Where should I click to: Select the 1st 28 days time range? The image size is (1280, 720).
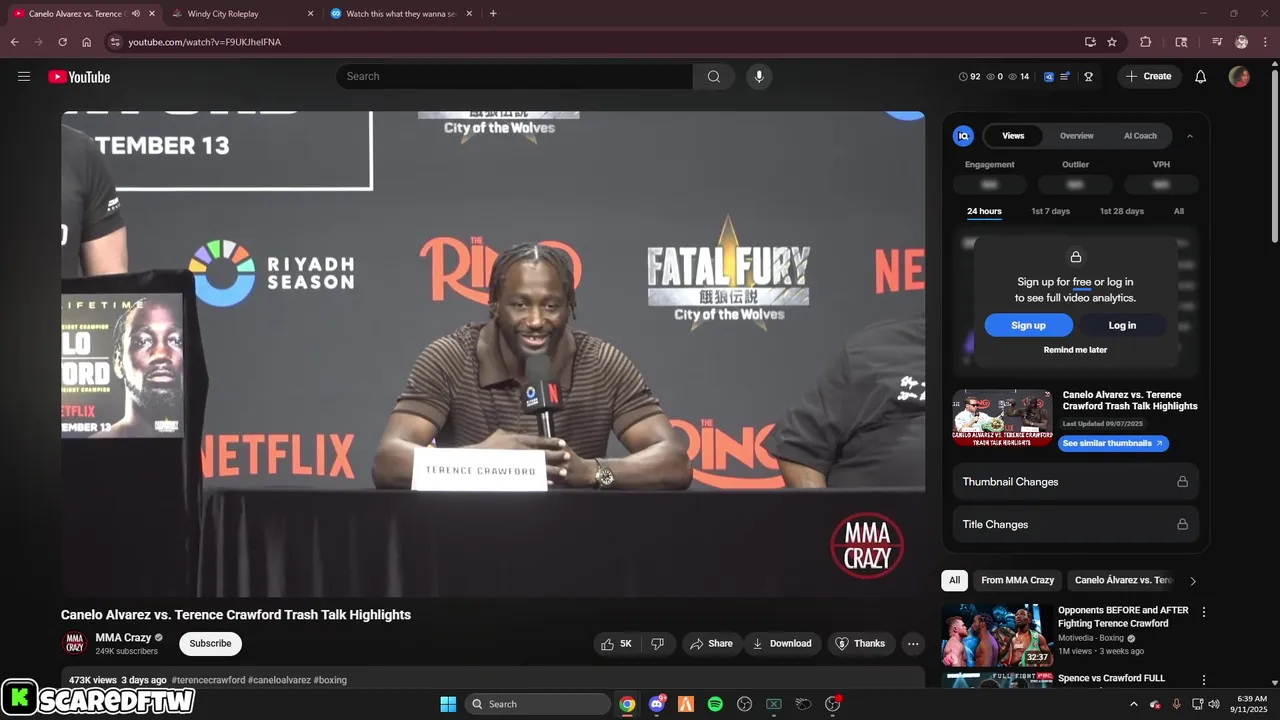[x=1122, y=211]
